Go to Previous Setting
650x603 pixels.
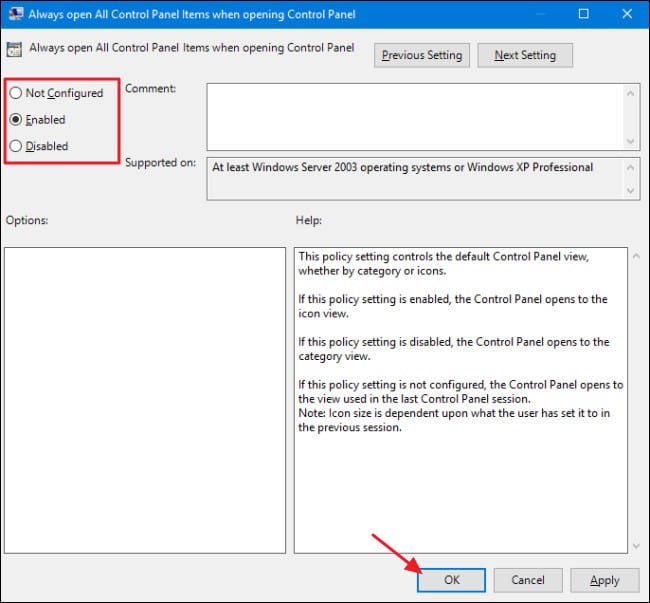point(422,55)
